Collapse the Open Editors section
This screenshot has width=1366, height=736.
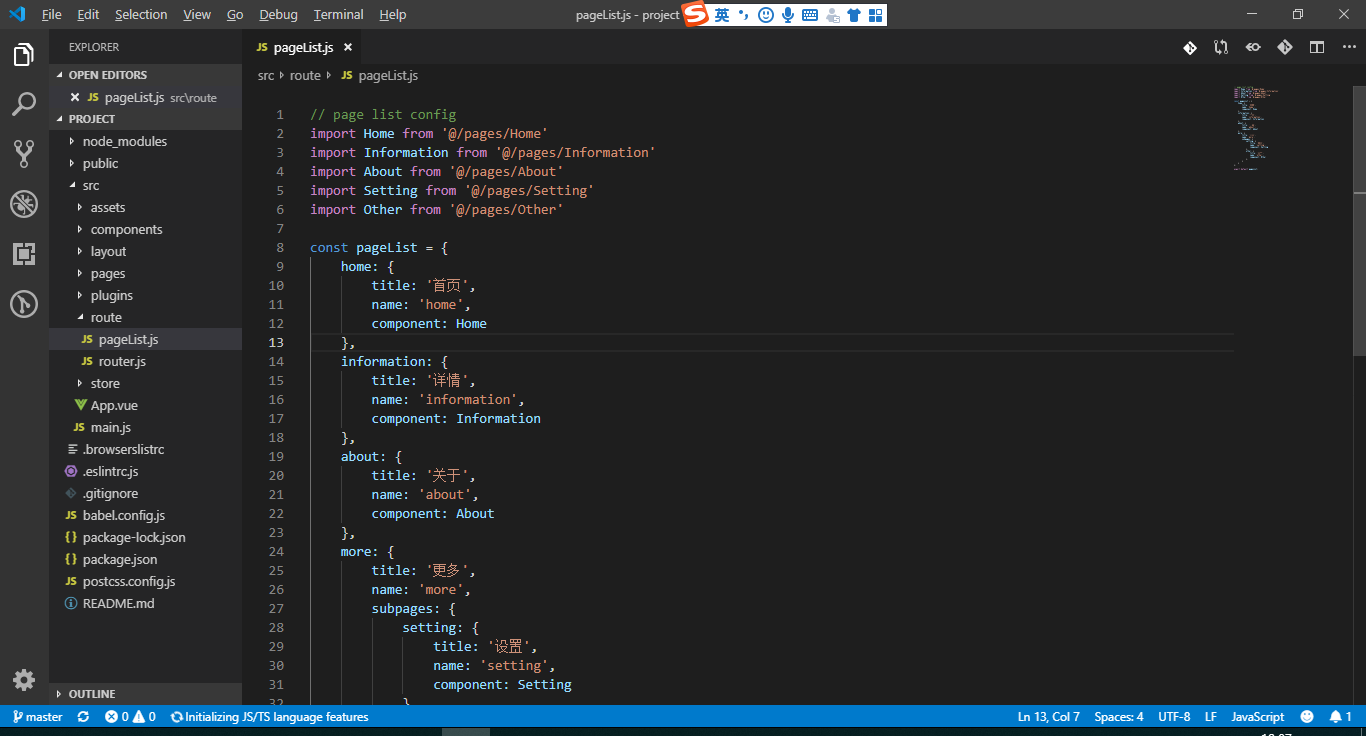point(146,75)
